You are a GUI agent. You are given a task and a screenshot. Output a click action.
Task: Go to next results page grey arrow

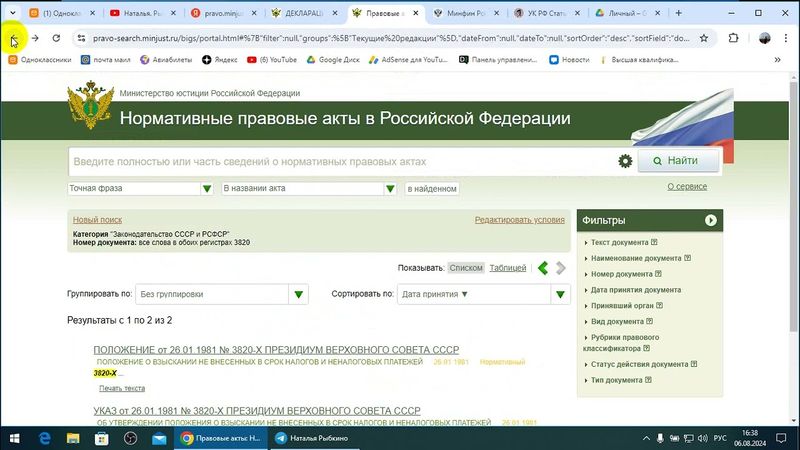pyautogui.click(x=561, y=268)
